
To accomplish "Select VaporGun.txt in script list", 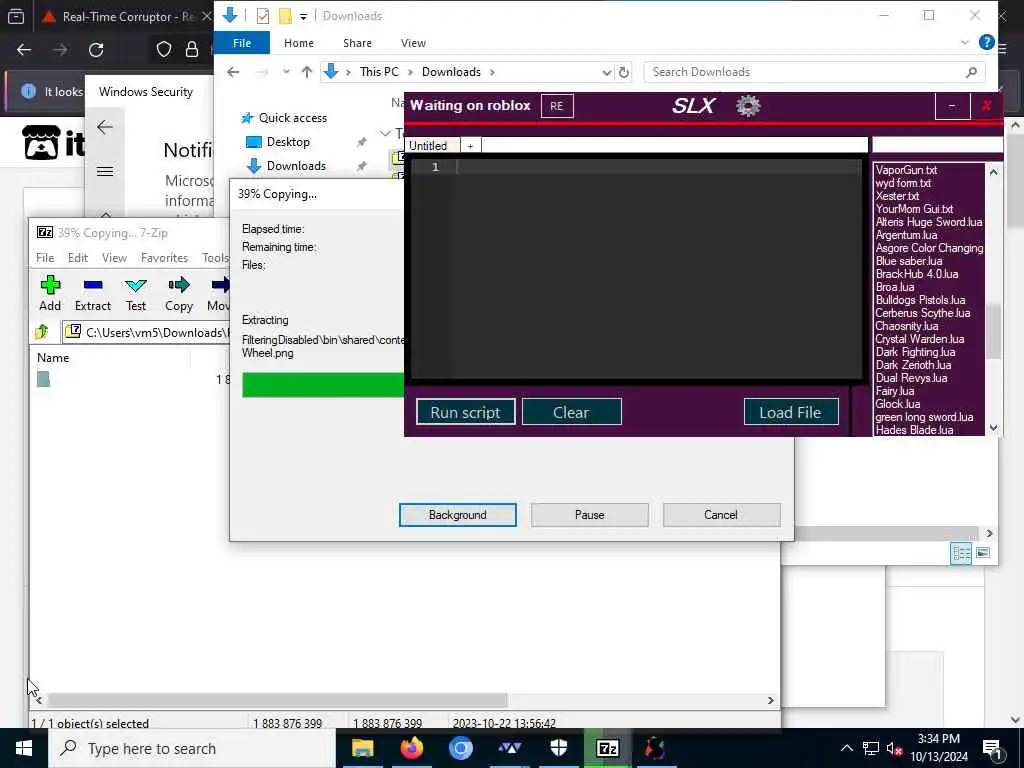I will pyautogui.click(x=906, y=170).
